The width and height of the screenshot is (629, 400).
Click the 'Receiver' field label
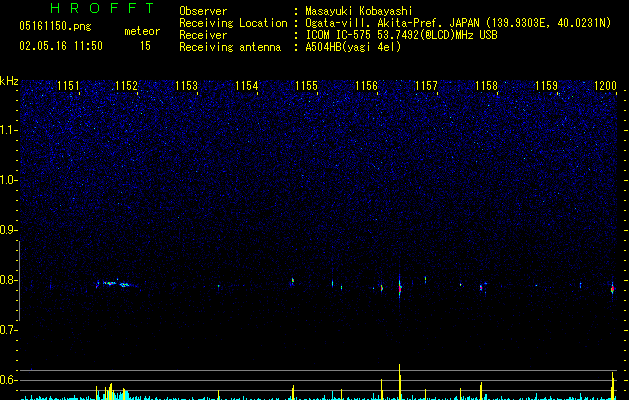[203, 35]
